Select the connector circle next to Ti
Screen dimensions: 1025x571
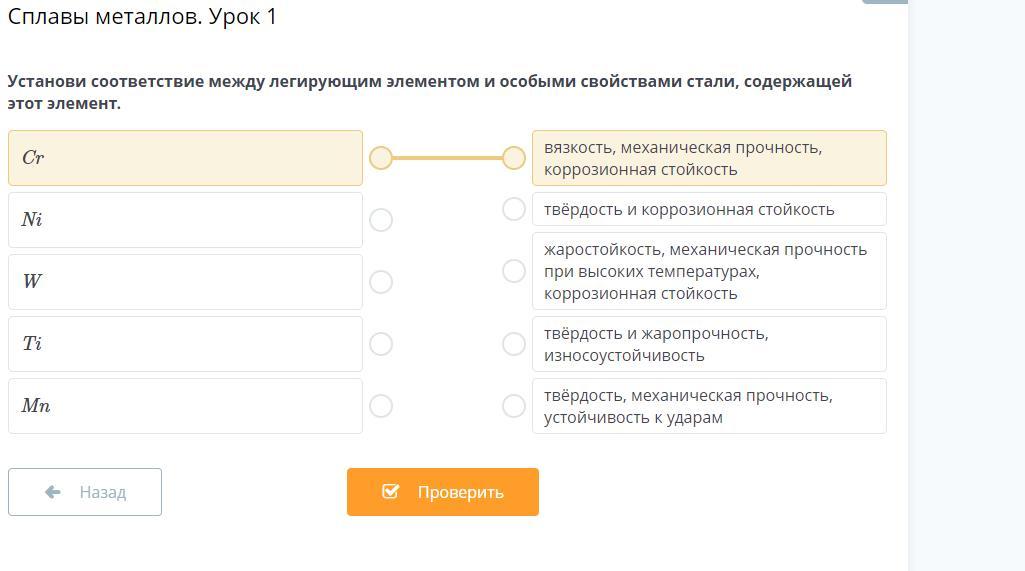[381, 344]
